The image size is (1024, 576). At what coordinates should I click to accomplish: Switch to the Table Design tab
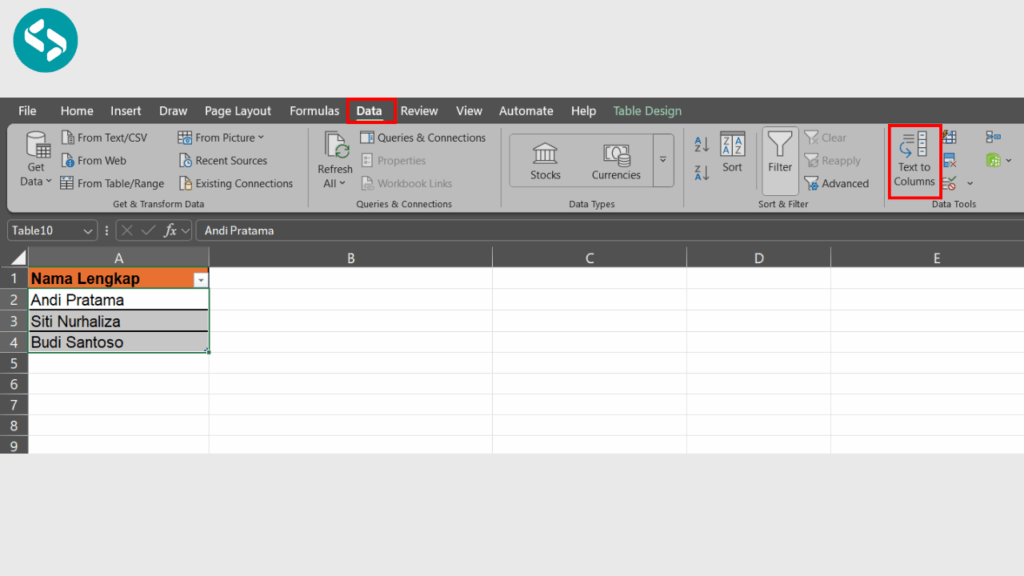click(x=646, y=110)
